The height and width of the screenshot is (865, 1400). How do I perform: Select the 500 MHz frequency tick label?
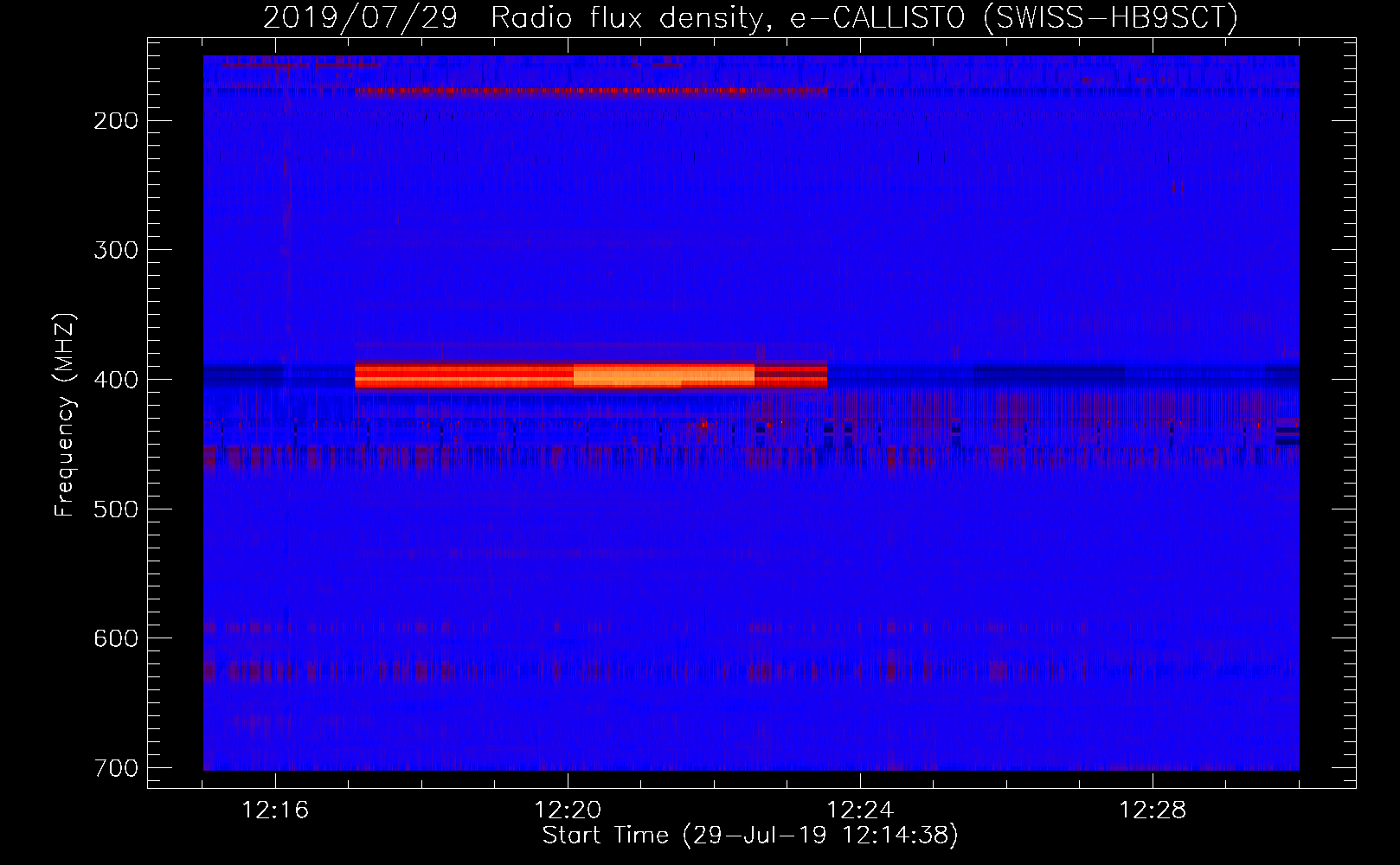pos(116,509)
